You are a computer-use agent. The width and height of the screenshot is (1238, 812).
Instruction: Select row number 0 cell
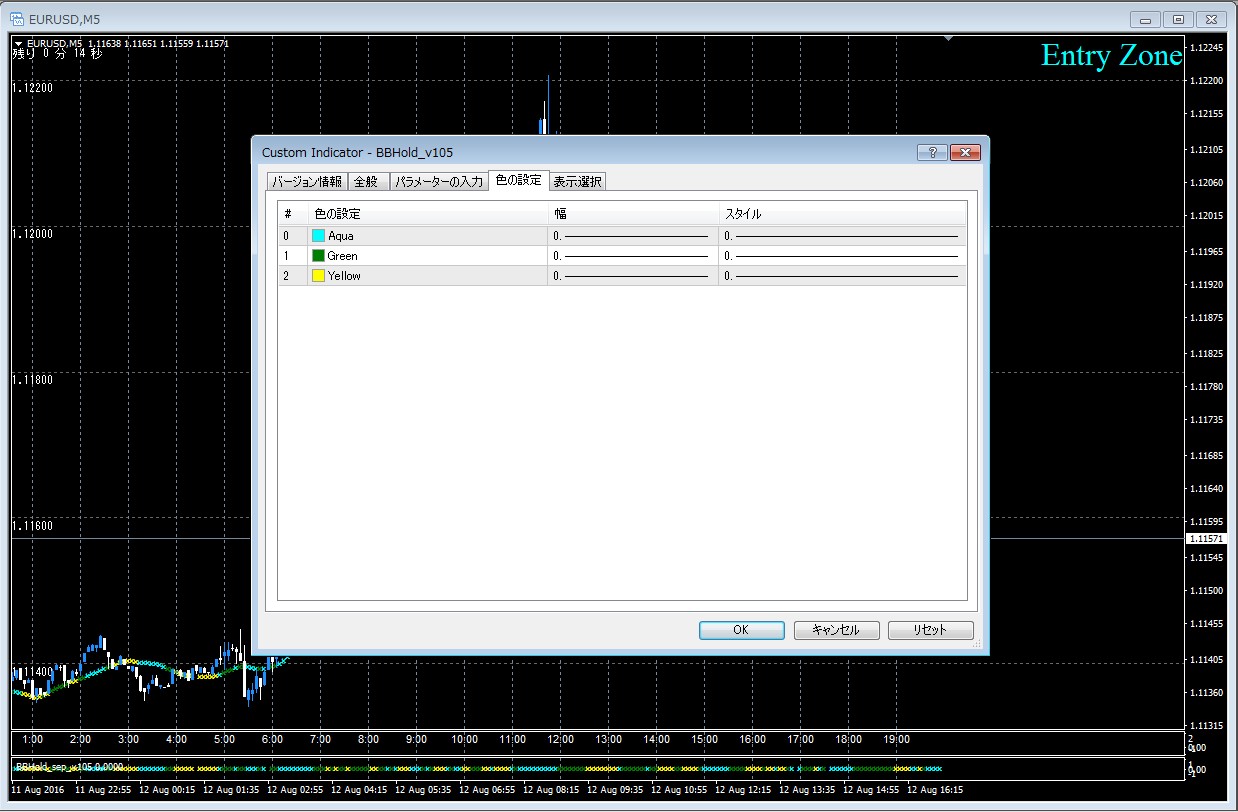coord(293,236)
